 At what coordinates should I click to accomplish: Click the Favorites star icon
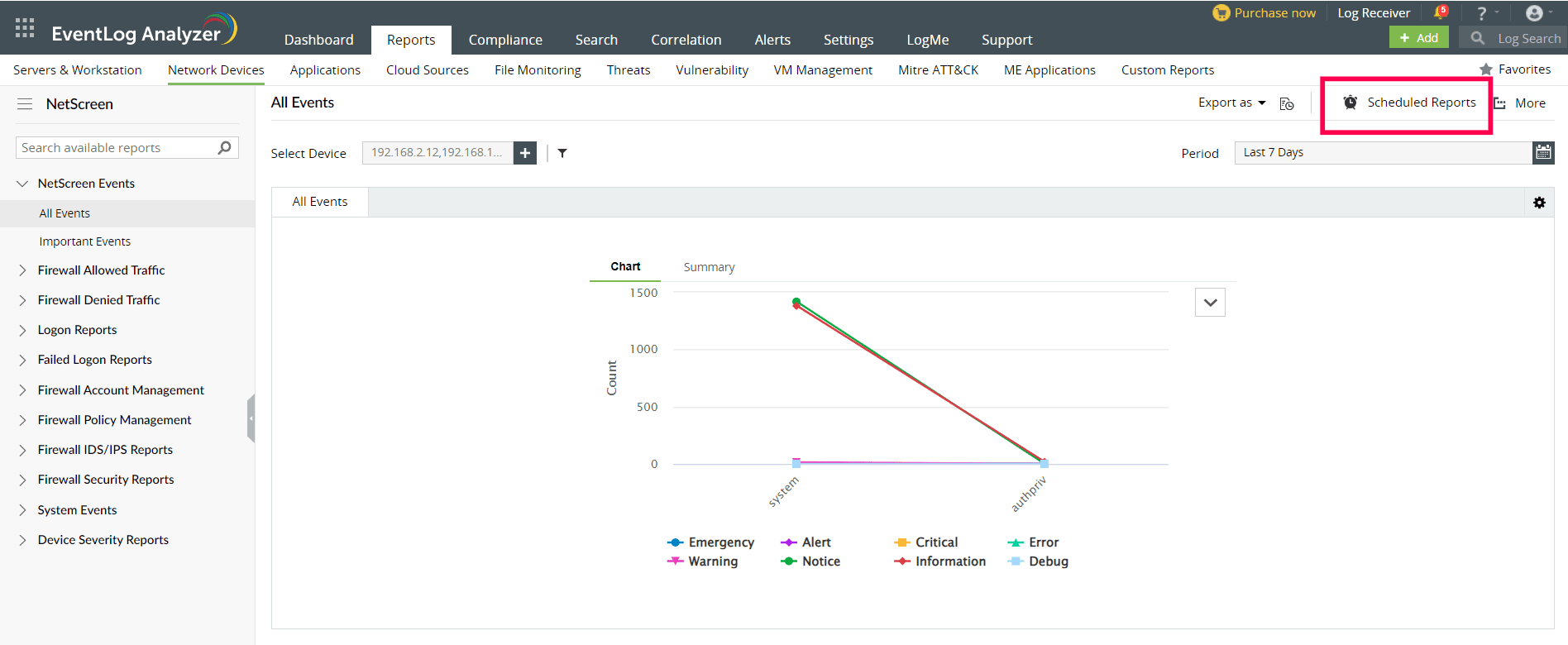pyautogui.click(x=1486, y=69)
